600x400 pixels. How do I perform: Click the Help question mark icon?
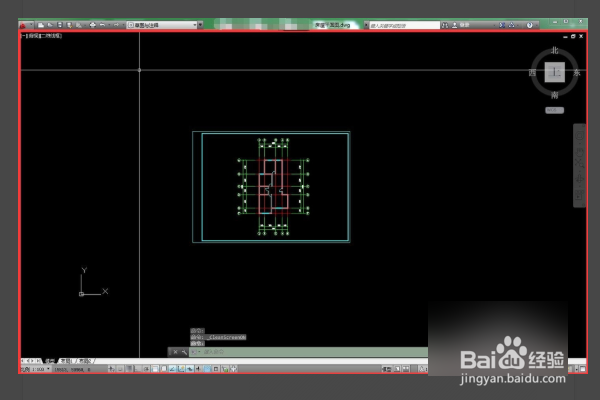tap(530, 25)
